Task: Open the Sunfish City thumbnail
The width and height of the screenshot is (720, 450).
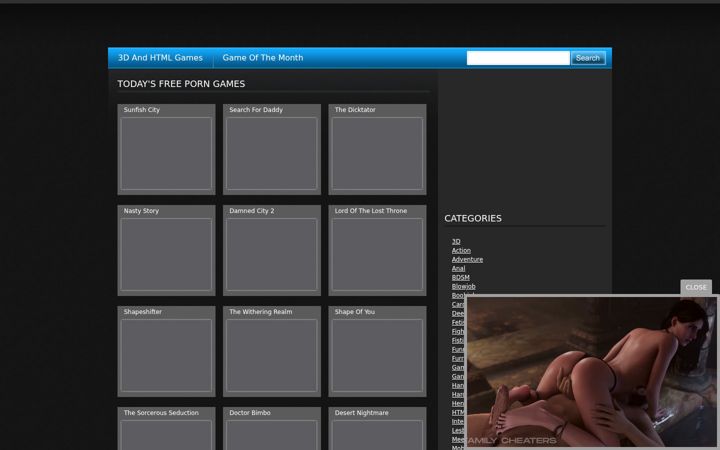Action: (x=166, y=153)
